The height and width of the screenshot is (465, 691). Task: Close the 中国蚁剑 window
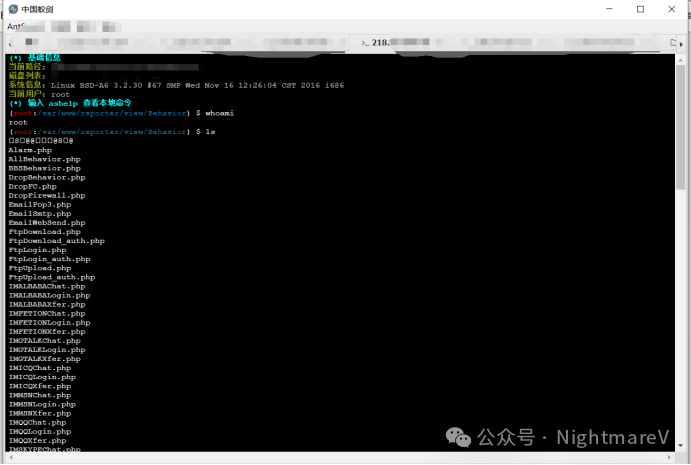(672, 9)
